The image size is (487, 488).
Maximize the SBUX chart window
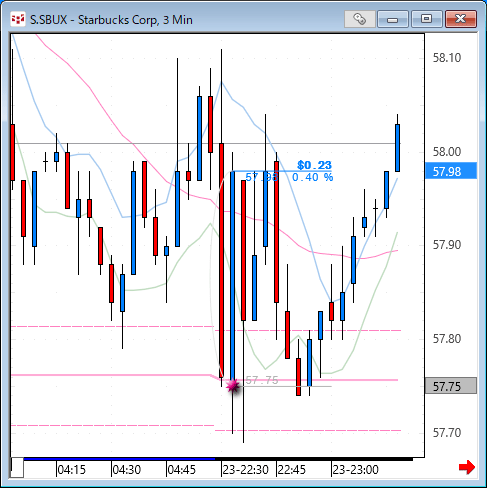coord(426,19)
